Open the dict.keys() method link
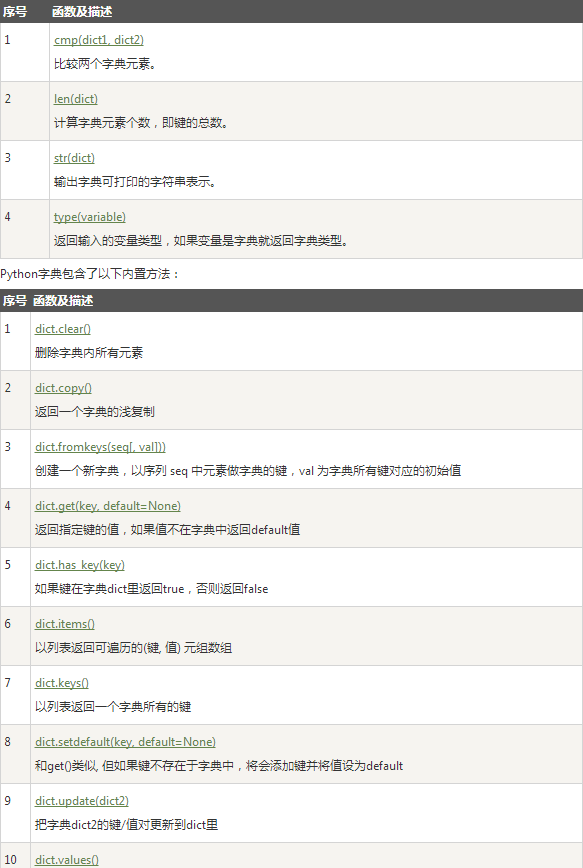 [62, 683]
